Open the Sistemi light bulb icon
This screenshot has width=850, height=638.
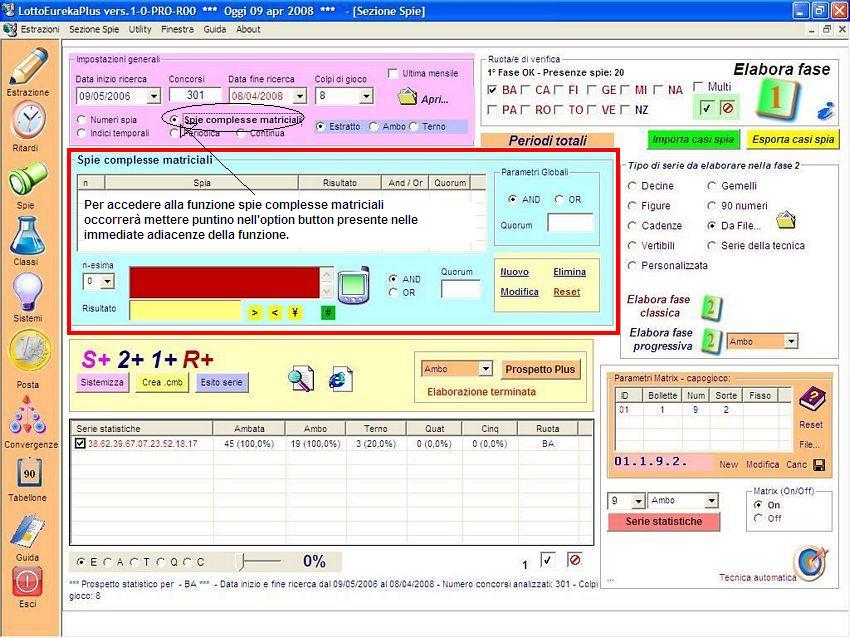click(x=27, y=293)
